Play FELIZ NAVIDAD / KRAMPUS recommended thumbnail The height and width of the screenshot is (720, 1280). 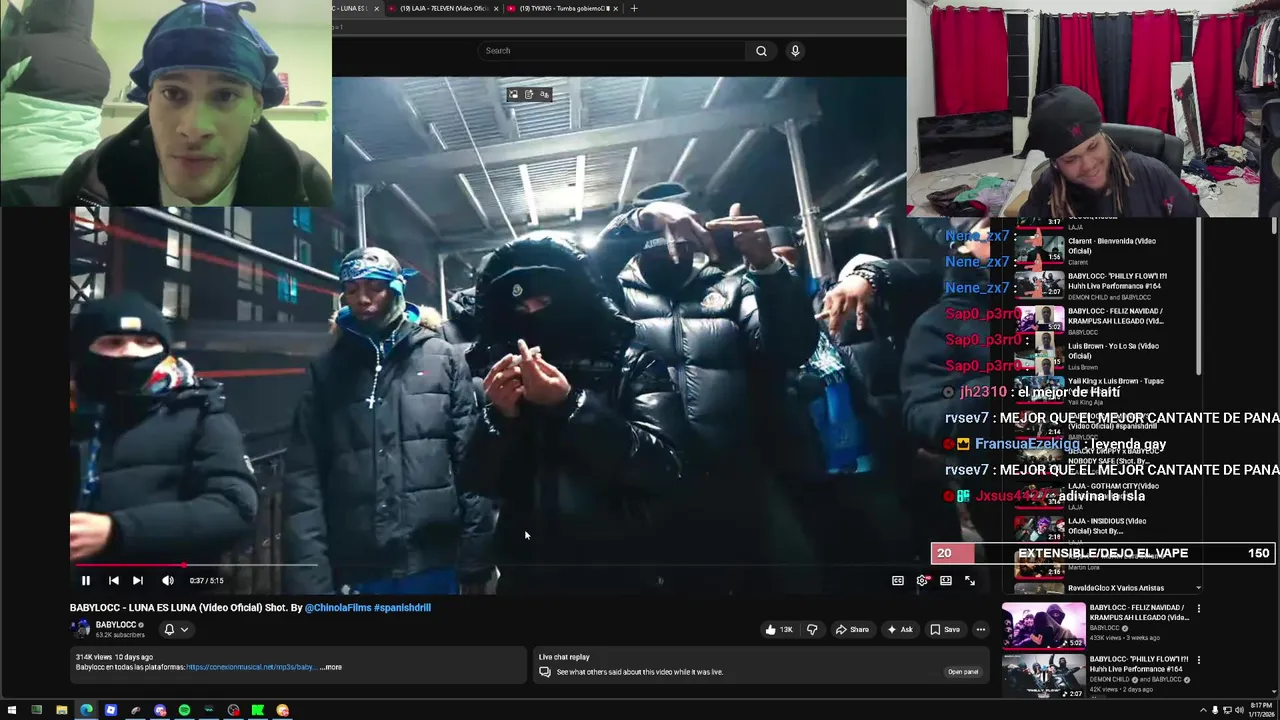coord(1043,625)
